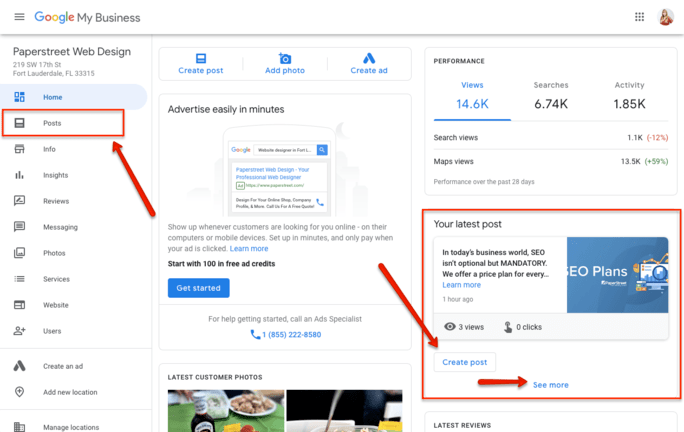
Task: Click the Create ad label in top card
Action: [369, 70]
